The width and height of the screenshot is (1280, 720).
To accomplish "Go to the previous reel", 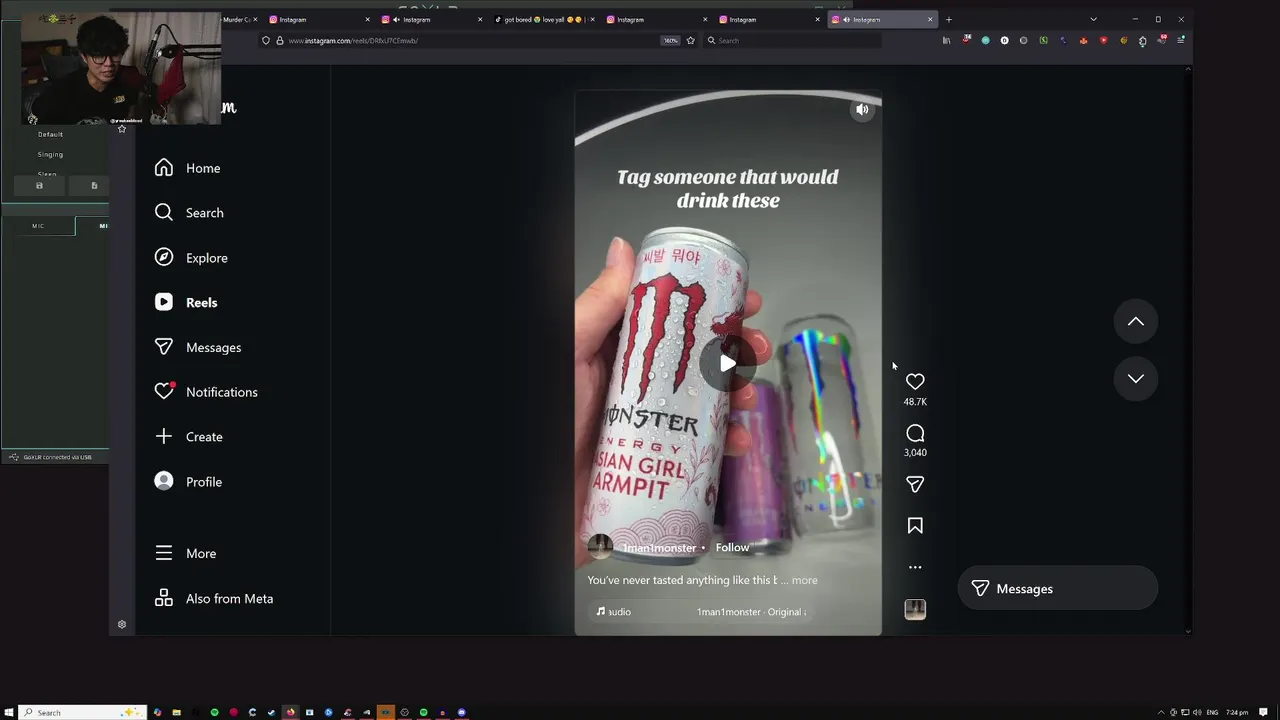I will 1136,321.
